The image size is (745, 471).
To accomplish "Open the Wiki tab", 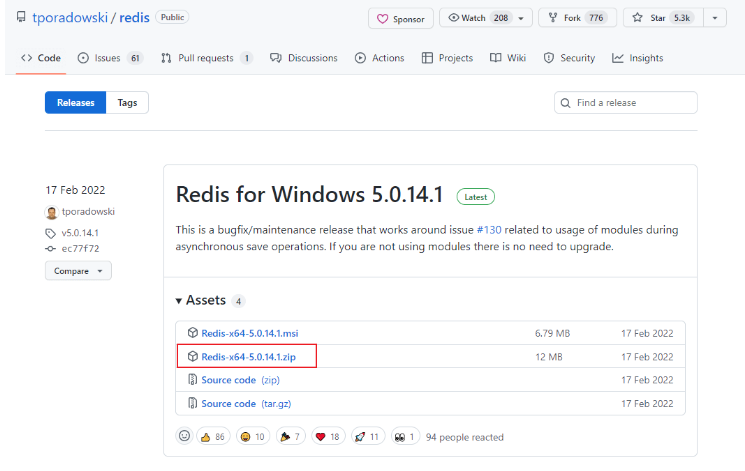I will click(x=508, y=58).
